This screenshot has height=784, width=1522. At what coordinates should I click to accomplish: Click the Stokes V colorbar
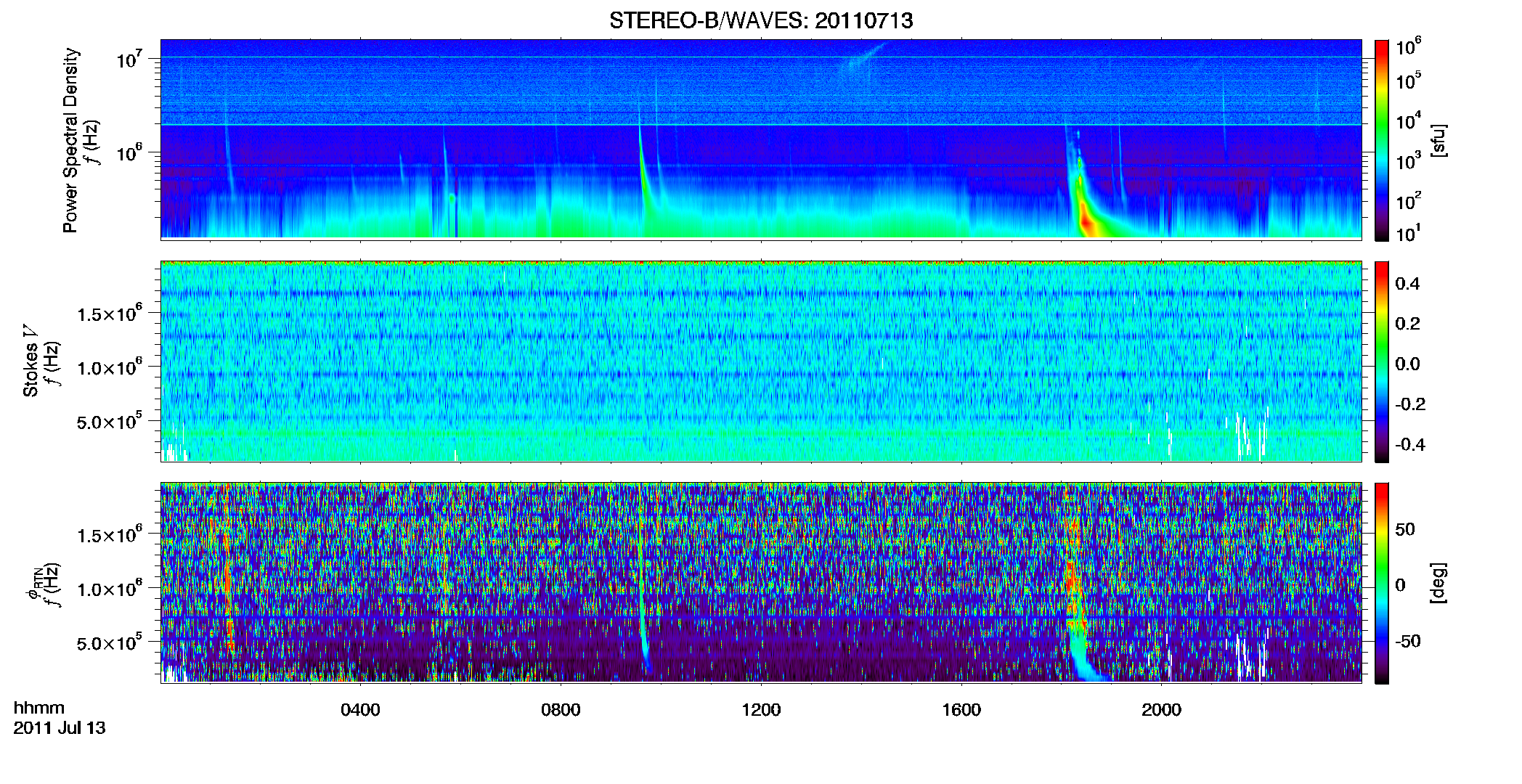point(1382,362)
